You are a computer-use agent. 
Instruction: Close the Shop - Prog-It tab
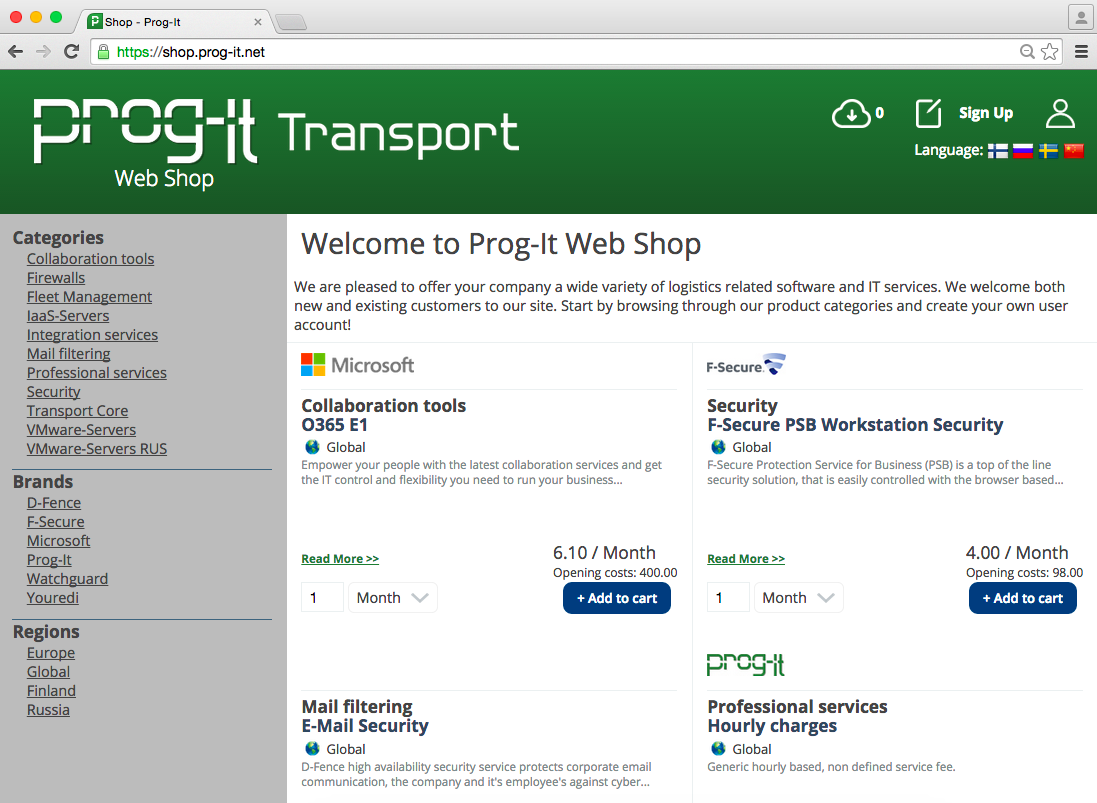pyautogui.click(x=257, y=22)
